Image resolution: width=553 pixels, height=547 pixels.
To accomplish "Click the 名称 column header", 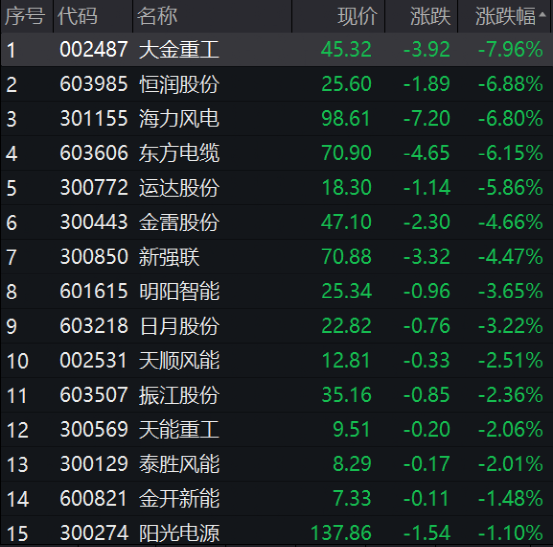I will (157, 16).
